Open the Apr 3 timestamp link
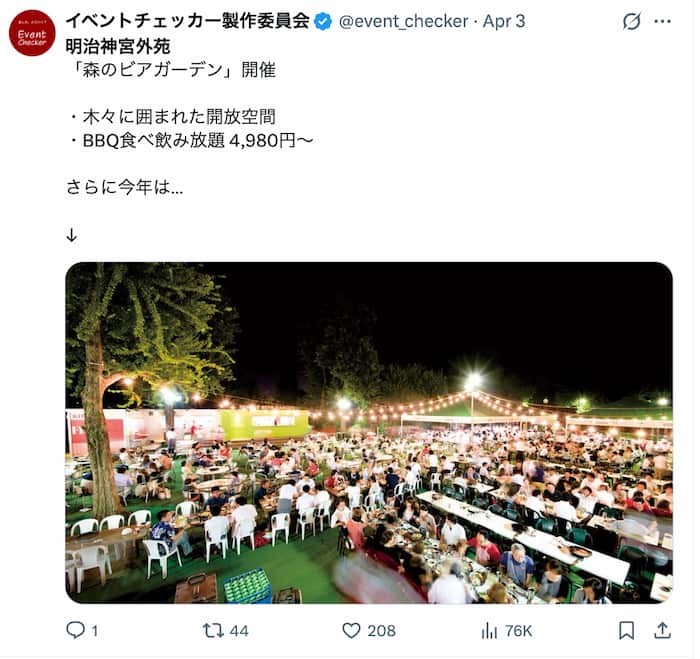This screenshot has height=659, width=700. click(x=504, y=21)
